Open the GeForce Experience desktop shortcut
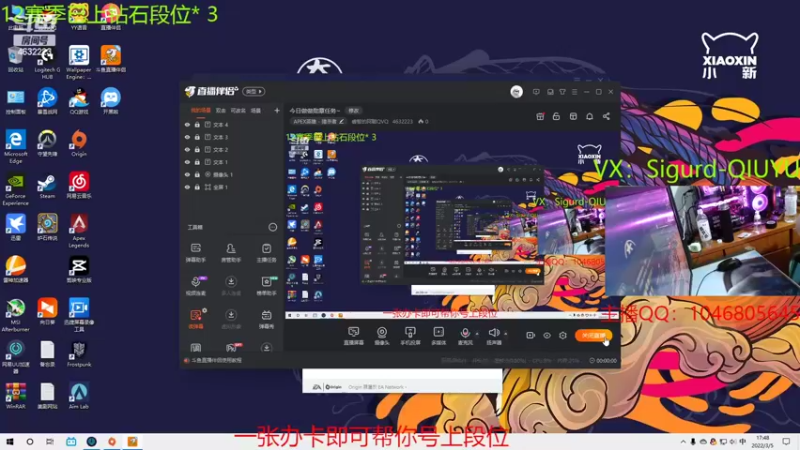Viewport: 800px width, 450px height. coord(15,189)
